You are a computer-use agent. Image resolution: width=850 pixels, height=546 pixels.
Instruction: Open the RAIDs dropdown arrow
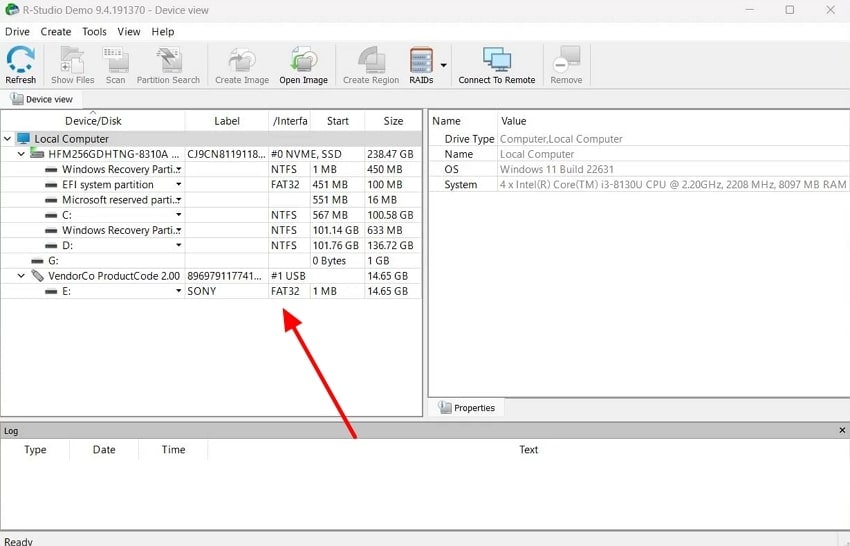pyautogui.click(x=443, y=65)
